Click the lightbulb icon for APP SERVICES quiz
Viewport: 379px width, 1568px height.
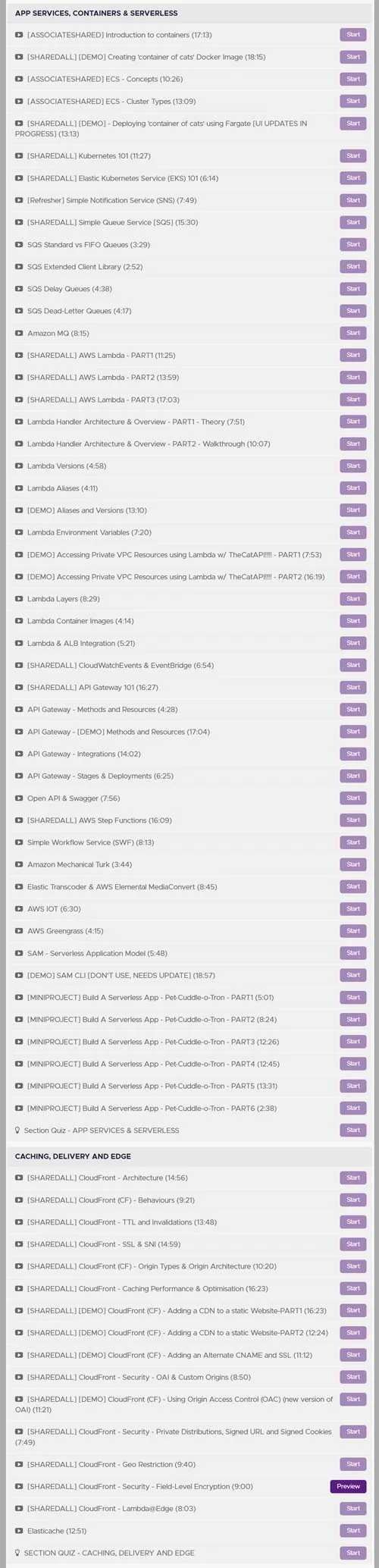pos(17,1130)
